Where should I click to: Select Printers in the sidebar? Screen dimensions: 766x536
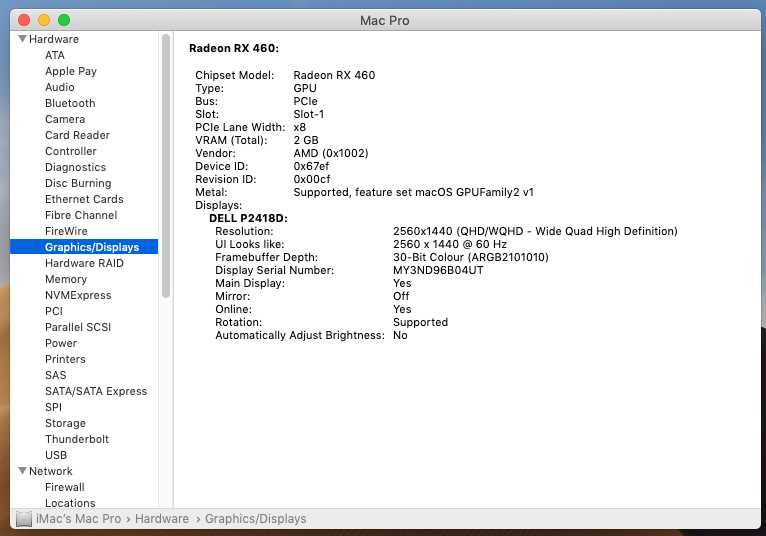click(x=65, y=359)
